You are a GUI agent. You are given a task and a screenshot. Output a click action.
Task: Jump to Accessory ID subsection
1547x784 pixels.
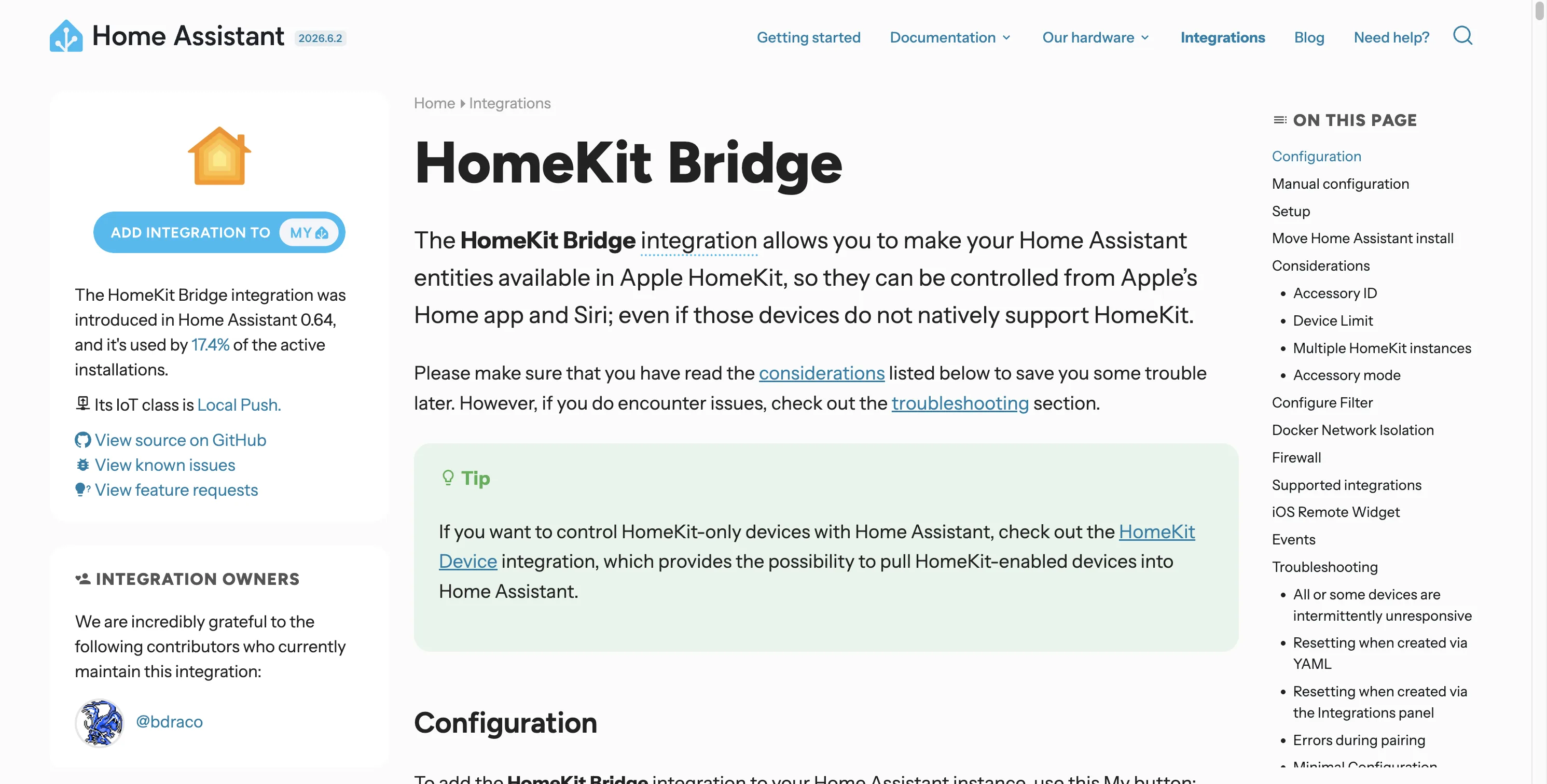(1334, 293)
